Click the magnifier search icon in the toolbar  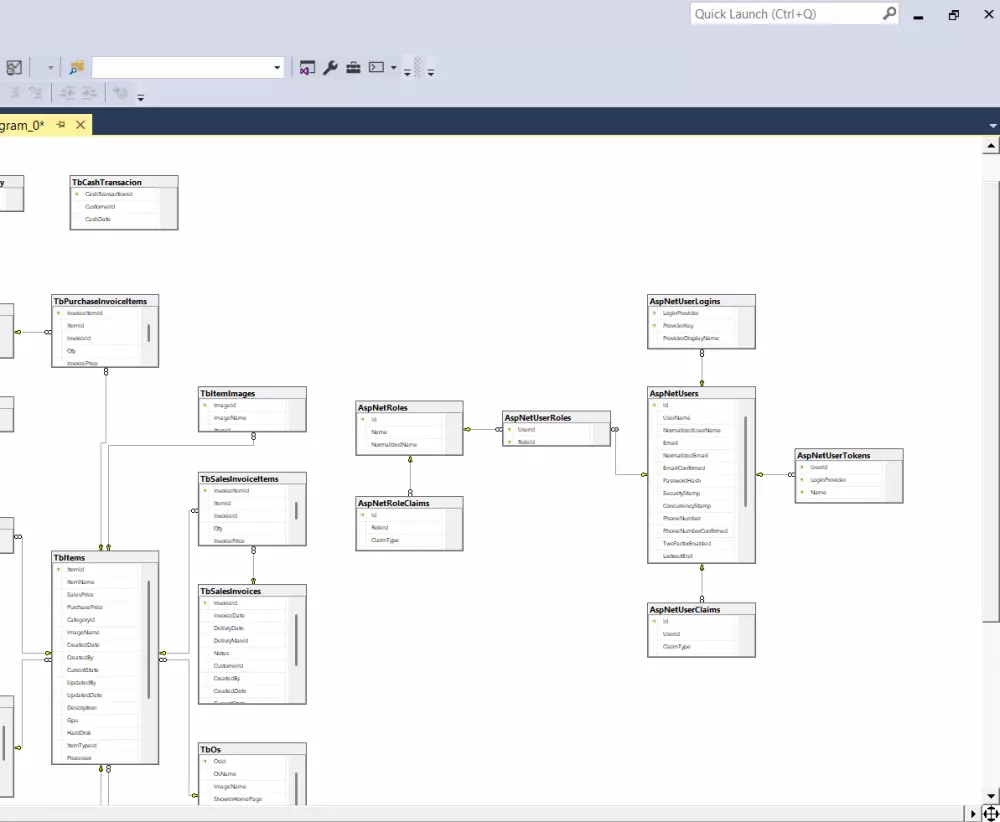click(75, 67)
